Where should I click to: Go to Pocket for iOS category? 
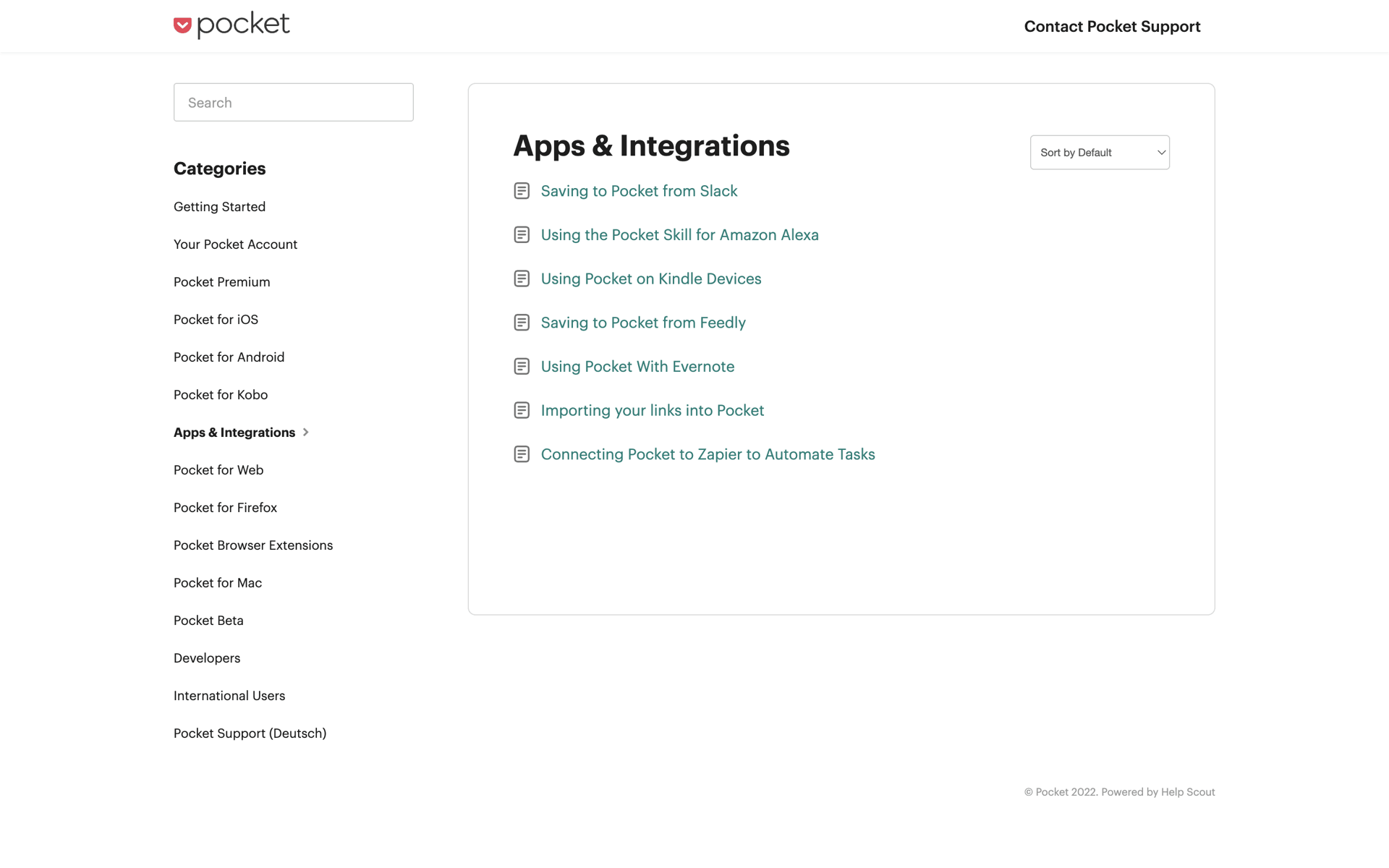(216, 320)
